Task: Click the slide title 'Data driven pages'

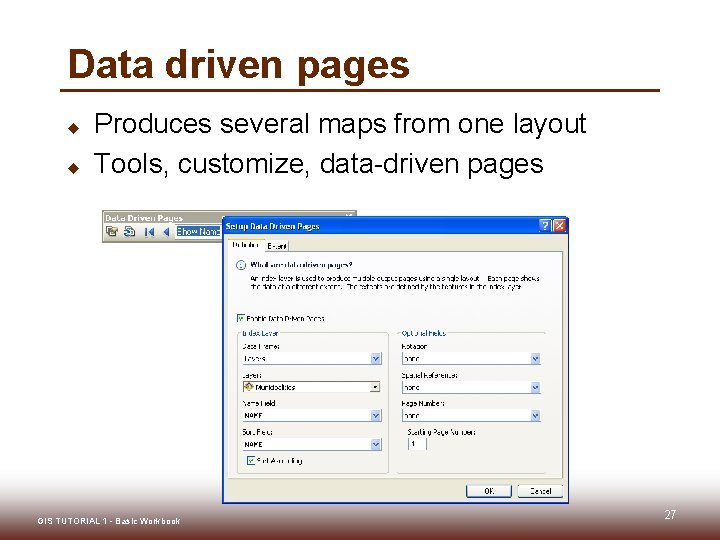Action: point(238,65)
